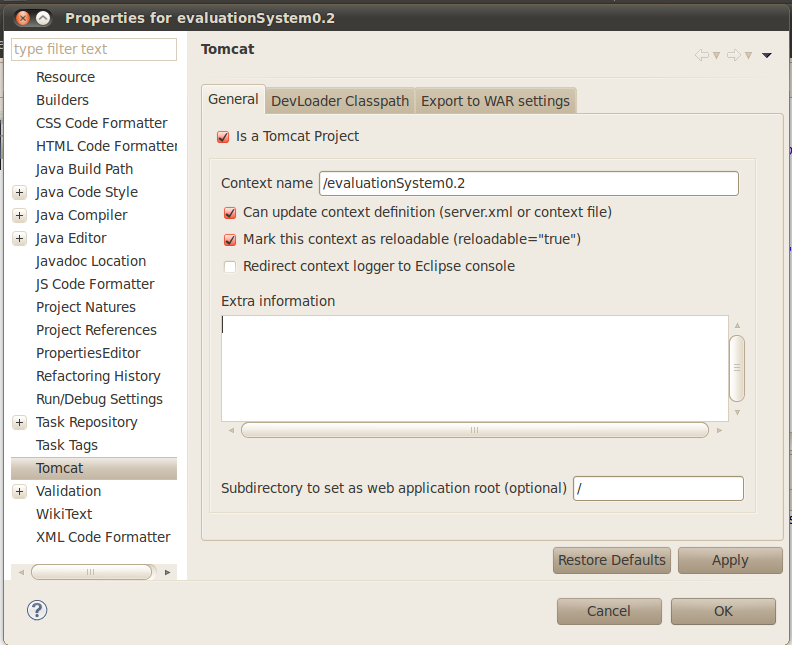This screenshot has width=792, height=645.
Task: Switch to the General tab
Action: click(x=233, y=99)
